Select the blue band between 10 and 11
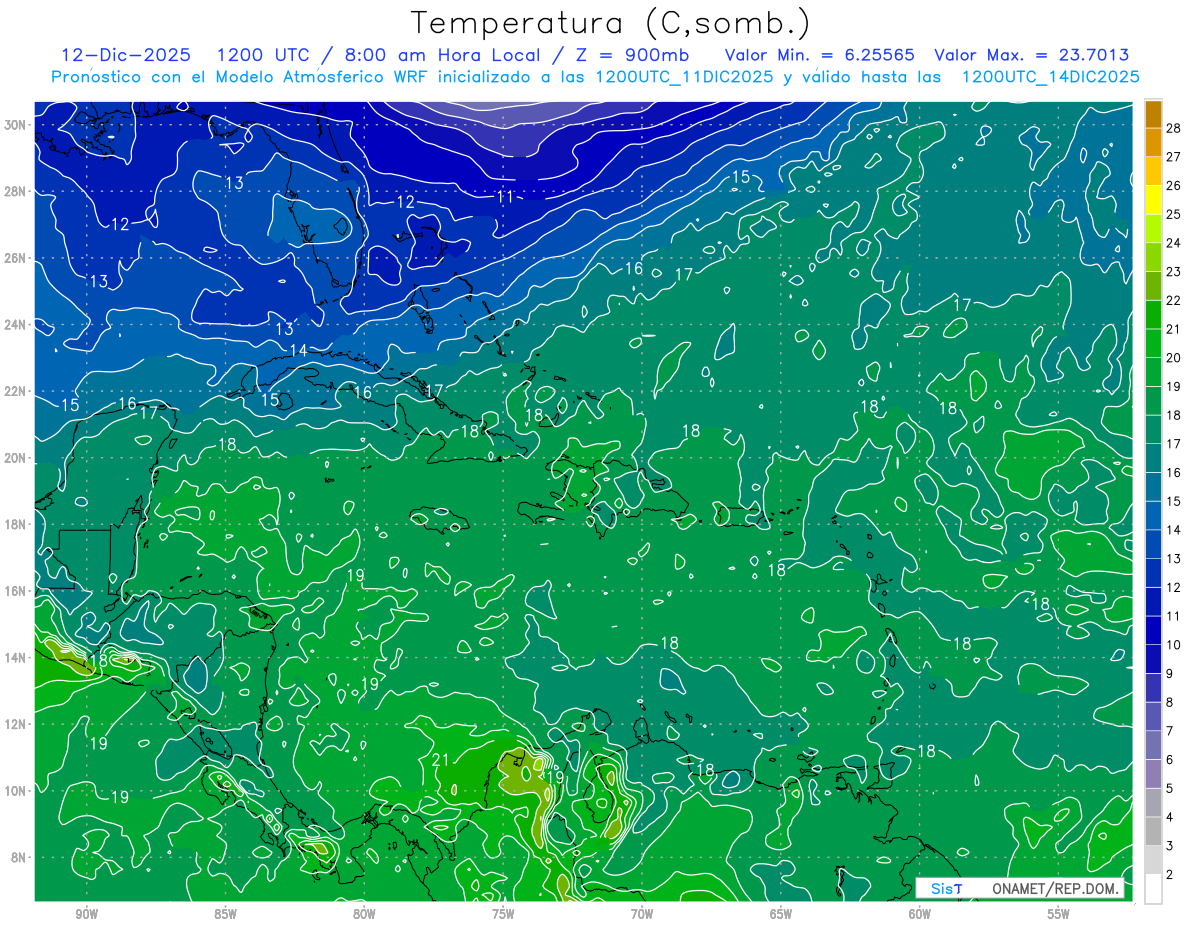This screenshot has height=927, width=1200. point(1153,630)
